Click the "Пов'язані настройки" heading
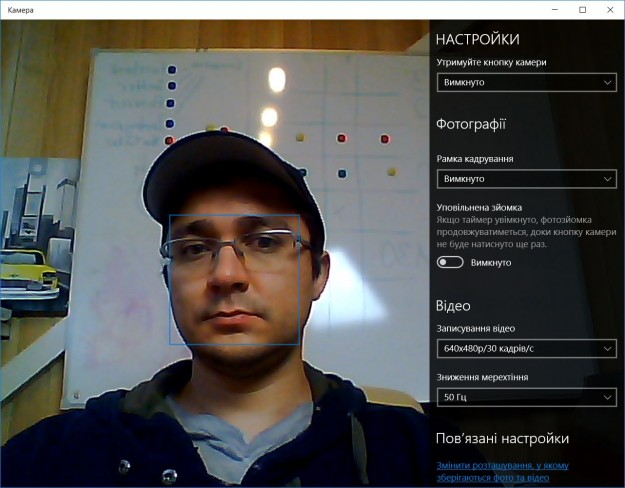This screenshot has height=488, width=625. pyautogui.click(x=502, y=438)
